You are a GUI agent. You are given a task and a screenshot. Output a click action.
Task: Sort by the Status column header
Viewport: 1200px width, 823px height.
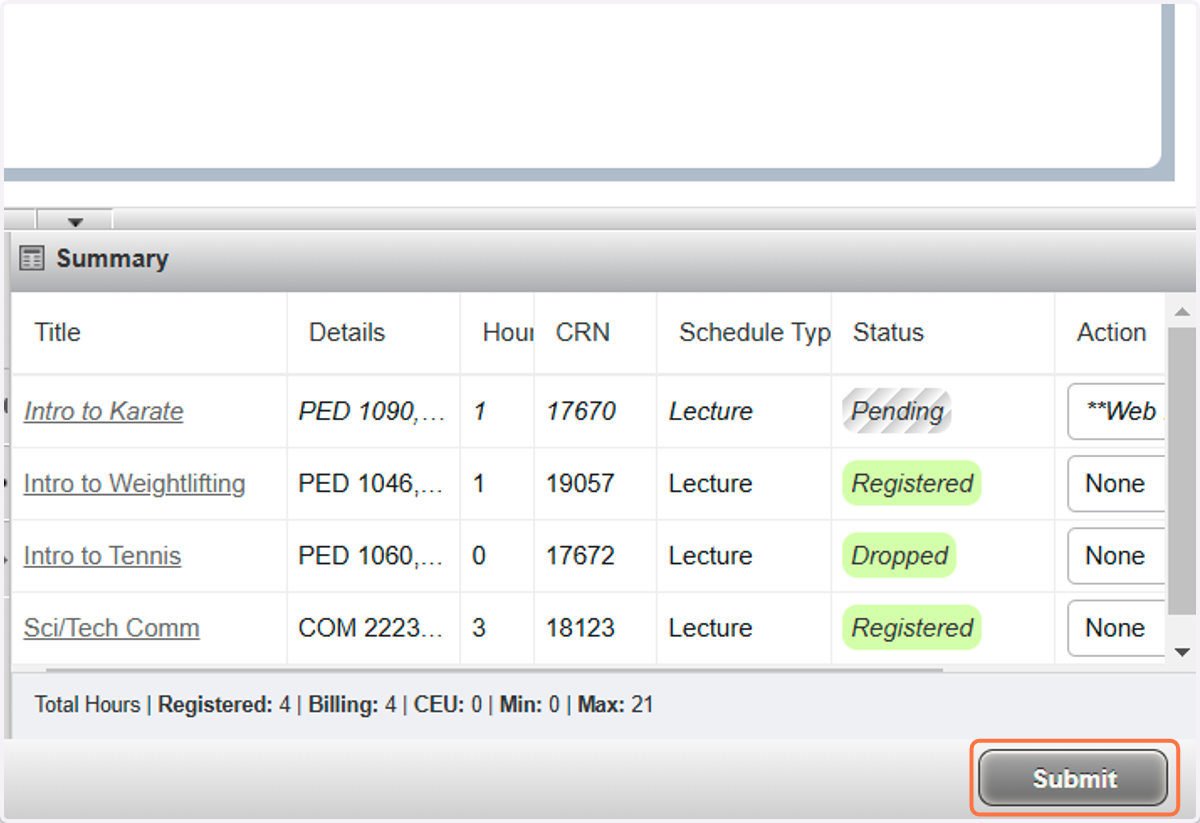click(x=888, y=333)
